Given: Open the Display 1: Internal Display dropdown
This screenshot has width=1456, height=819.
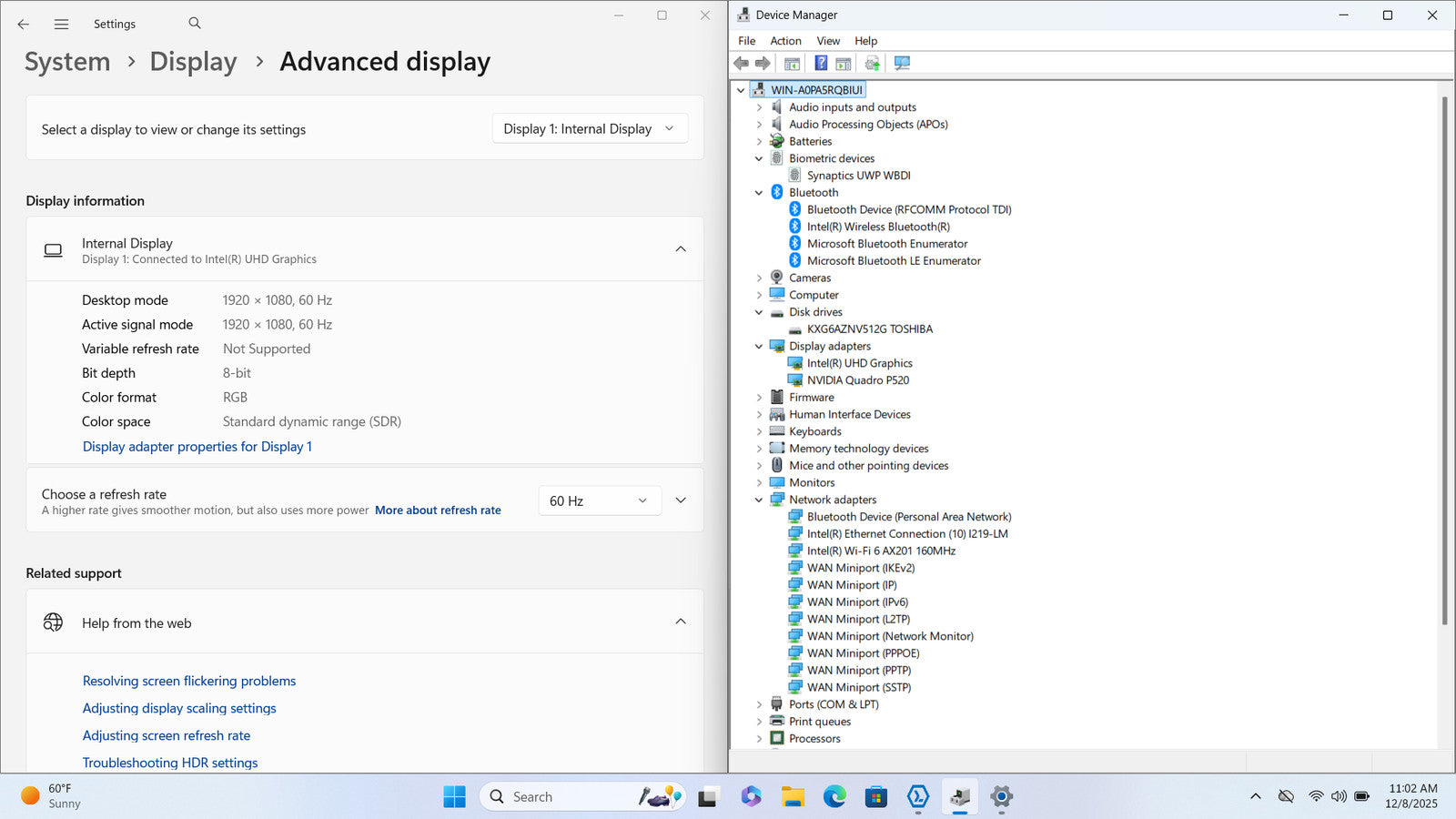Looking at the screenshot, I should (x=589, y=129).
